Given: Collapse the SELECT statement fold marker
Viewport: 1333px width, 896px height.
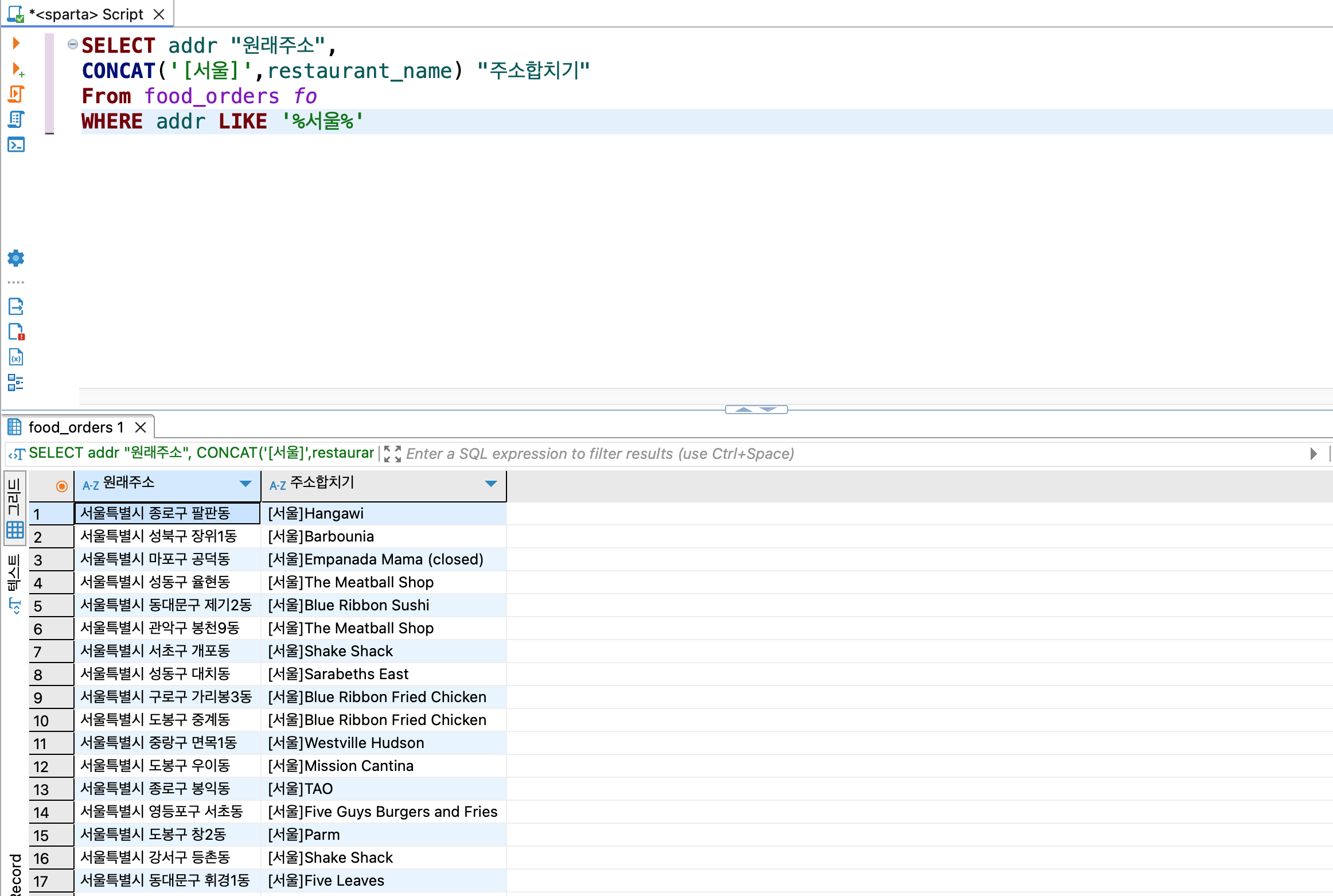Looking at the screenshot, I should [x=73, y=44].
